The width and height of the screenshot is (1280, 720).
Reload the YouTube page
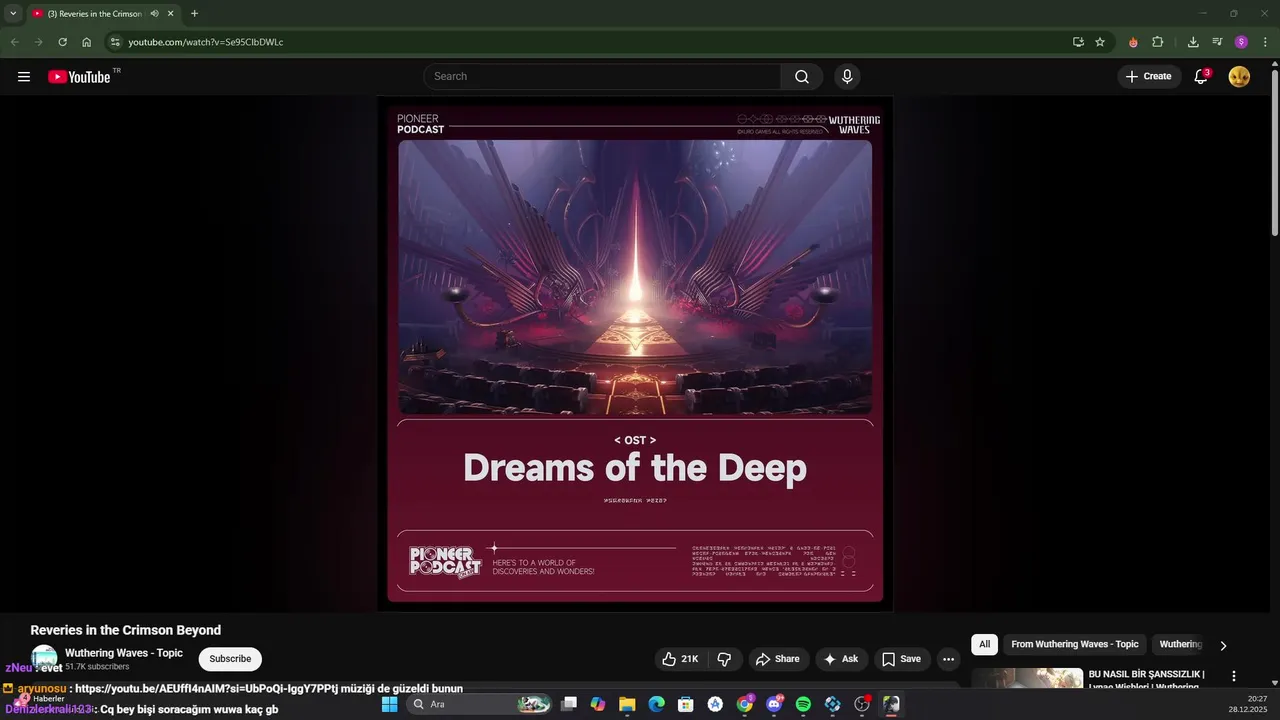click(62, 42)
